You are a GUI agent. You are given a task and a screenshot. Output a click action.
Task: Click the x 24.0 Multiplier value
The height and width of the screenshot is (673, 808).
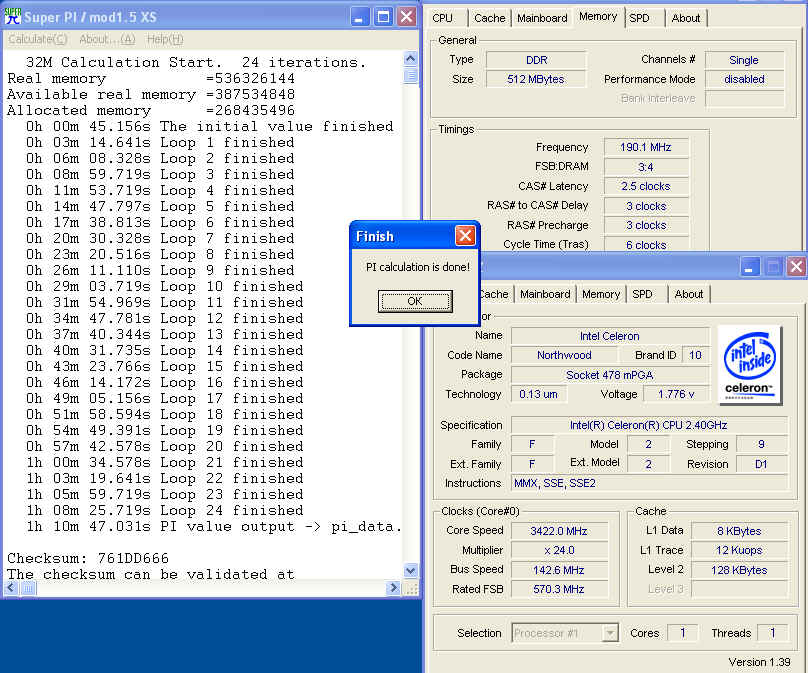click(559, 550)
